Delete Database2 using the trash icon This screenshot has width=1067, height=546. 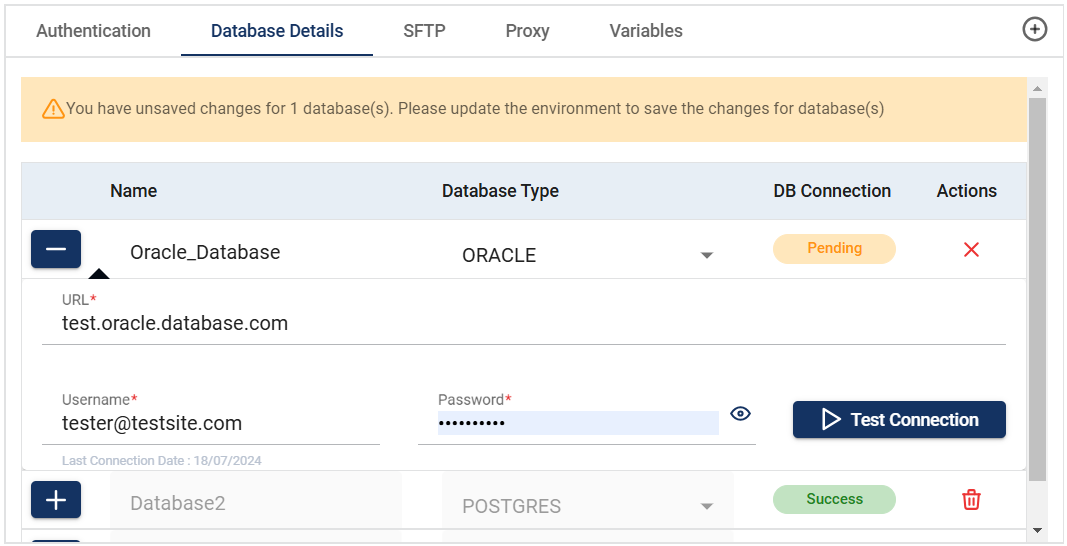[x=970, y=500]
